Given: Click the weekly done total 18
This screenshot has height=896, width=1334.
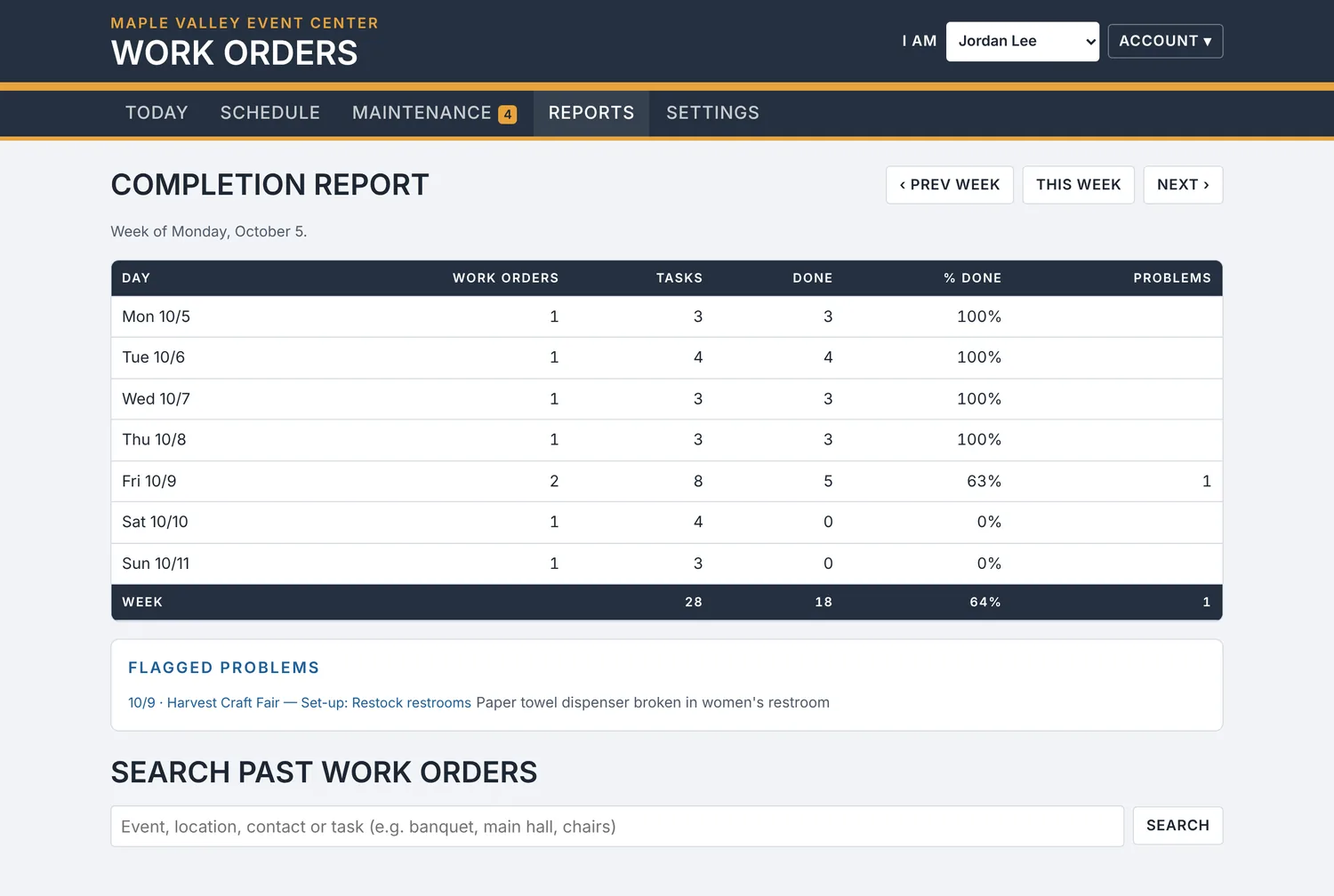Looking at the screenshot, I should [824, 602].
